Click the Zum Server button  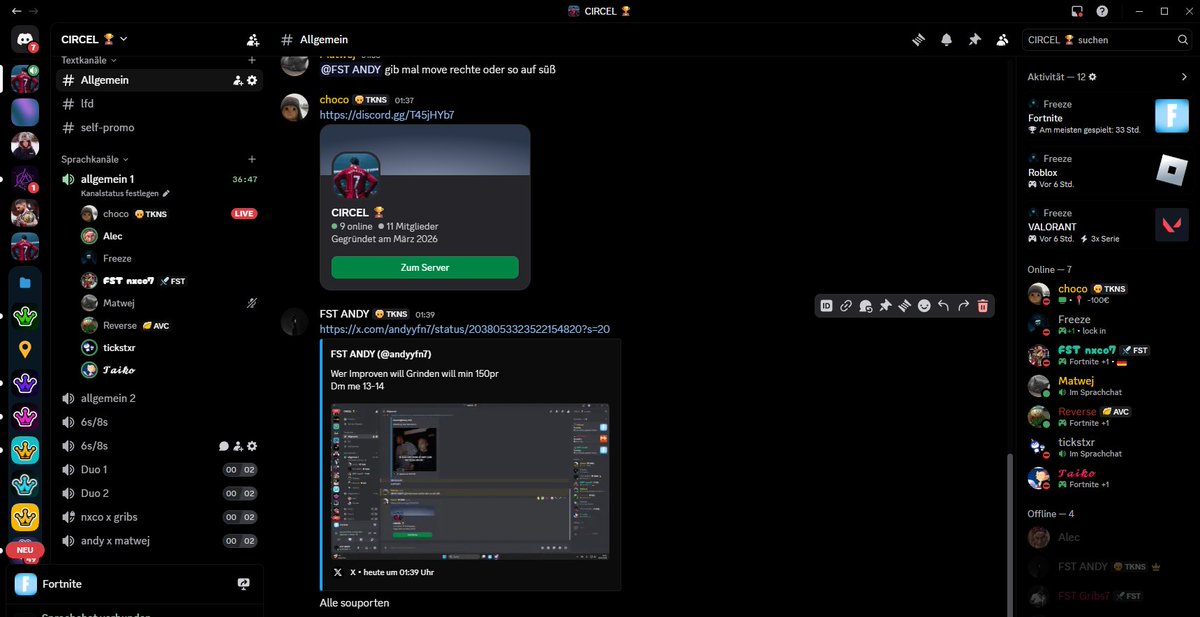pyautogui.click(x=425, y=267)
